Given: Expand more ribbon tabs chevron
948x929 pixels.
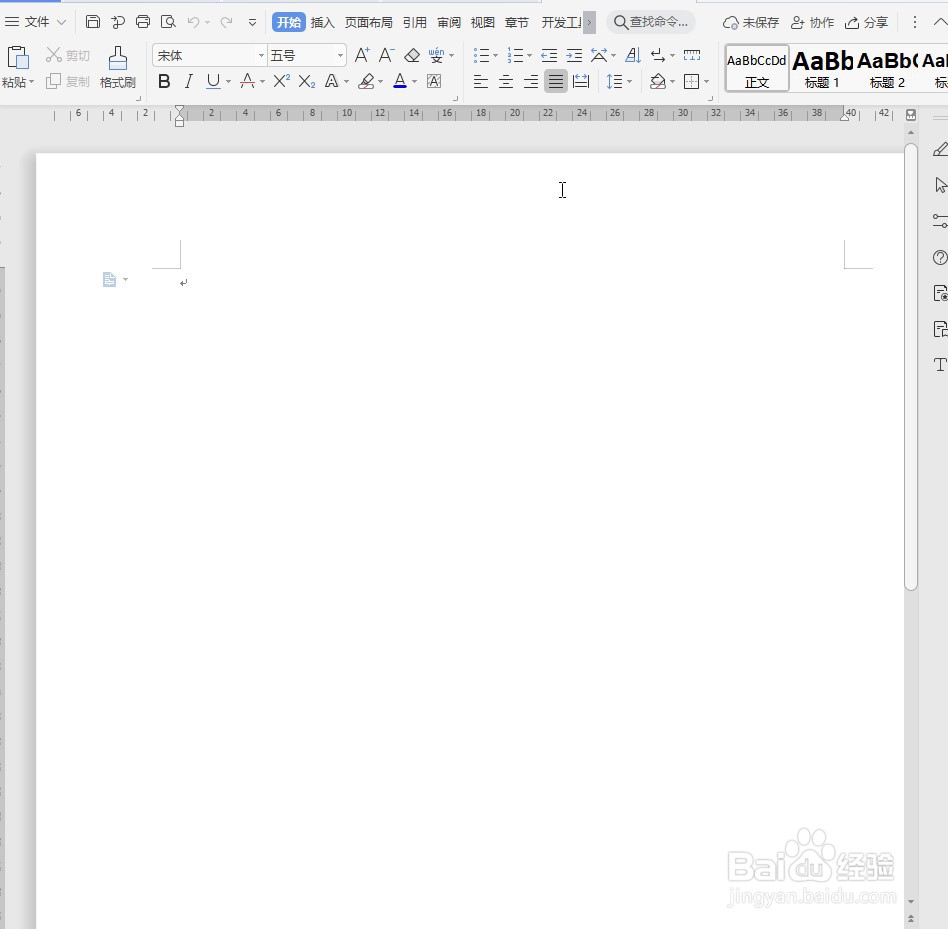Looking at the screenshot, I should 589,22.
